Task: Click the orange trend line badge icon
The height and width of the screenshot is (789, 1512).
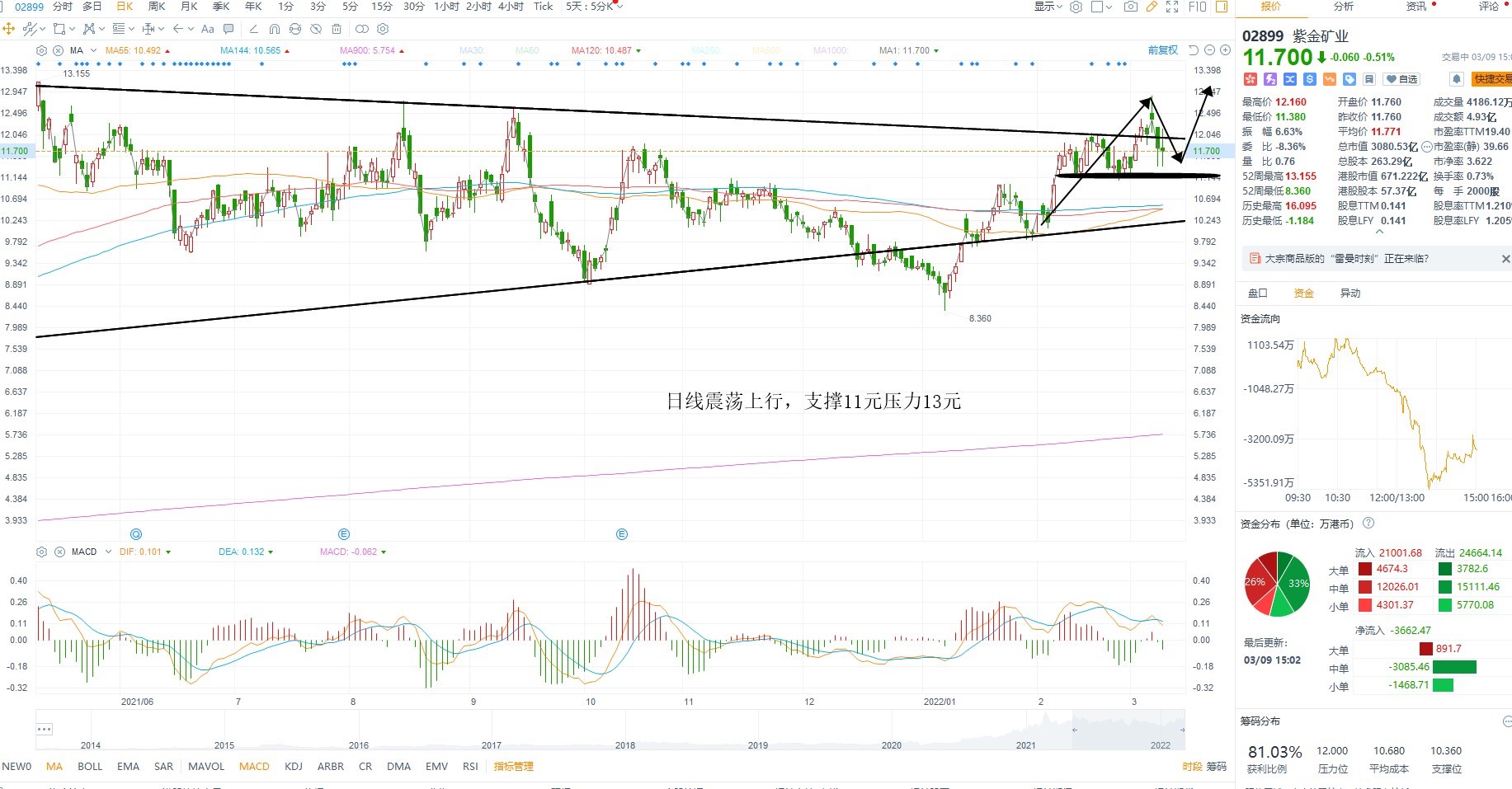Action: click(1329, 79)
